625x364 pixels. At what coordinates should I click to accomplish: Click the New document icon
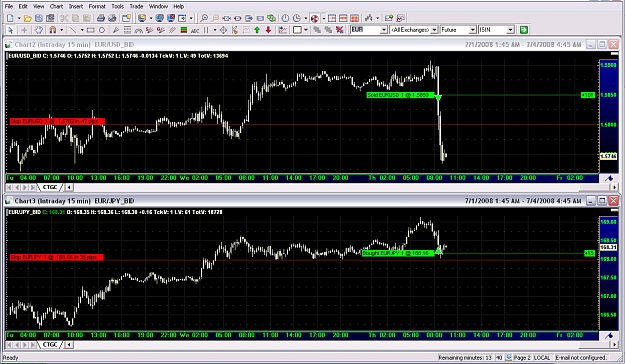coord(11,18)
